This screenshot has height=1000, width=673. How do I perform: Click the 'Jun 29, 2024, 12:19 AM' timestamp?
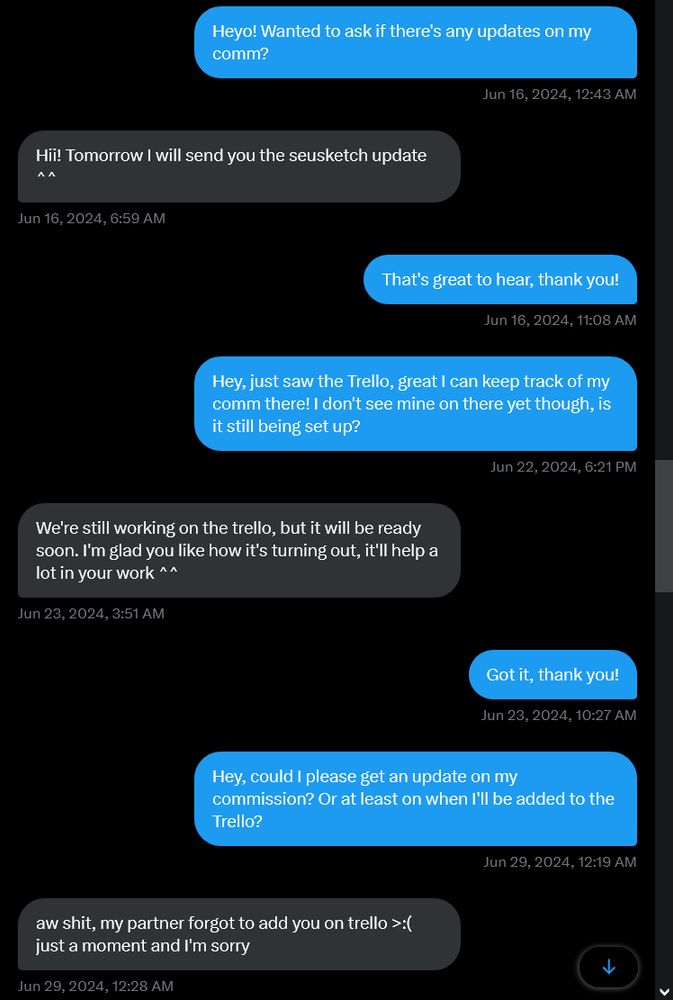coord(560,861)
